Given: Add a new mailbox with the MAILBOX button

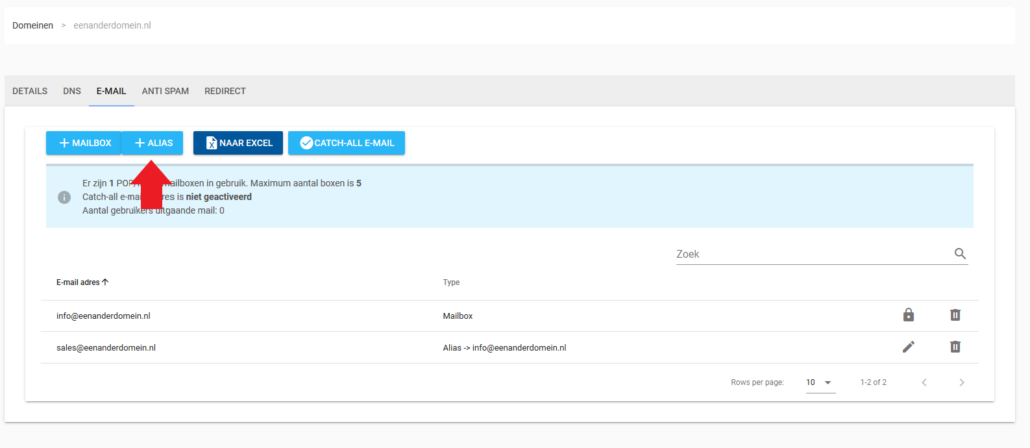Looking at the screenshot, I should click(x=84, y=143).
